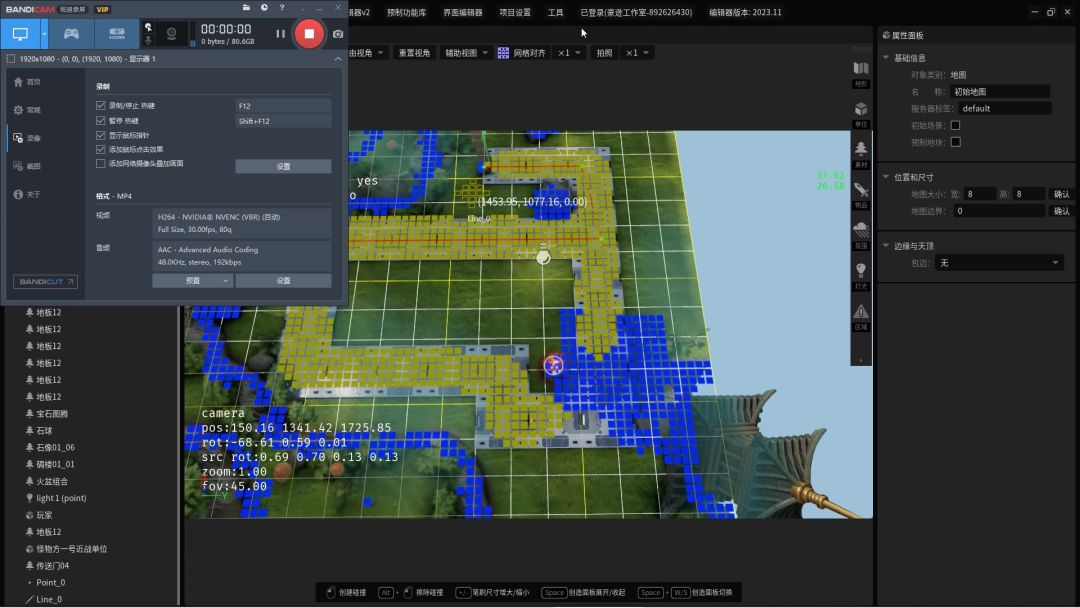The width and height of the screenshot is (1080, 608).
Task: Open the 灯光 lighting tool bulb icon
Action: pos(860,274)
